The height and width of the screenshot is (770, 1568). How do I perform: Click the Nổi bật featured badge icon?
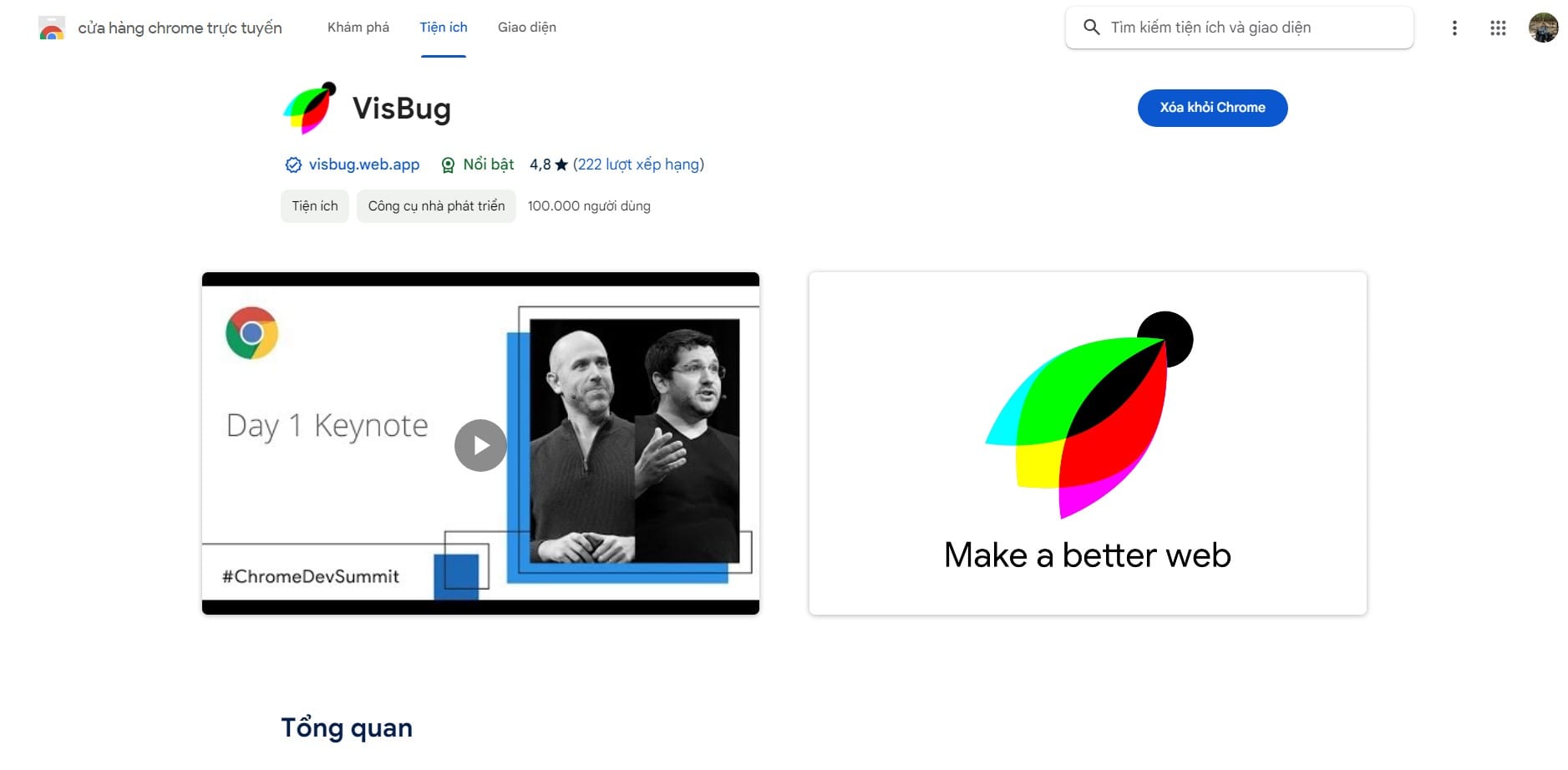pos(448,165)
